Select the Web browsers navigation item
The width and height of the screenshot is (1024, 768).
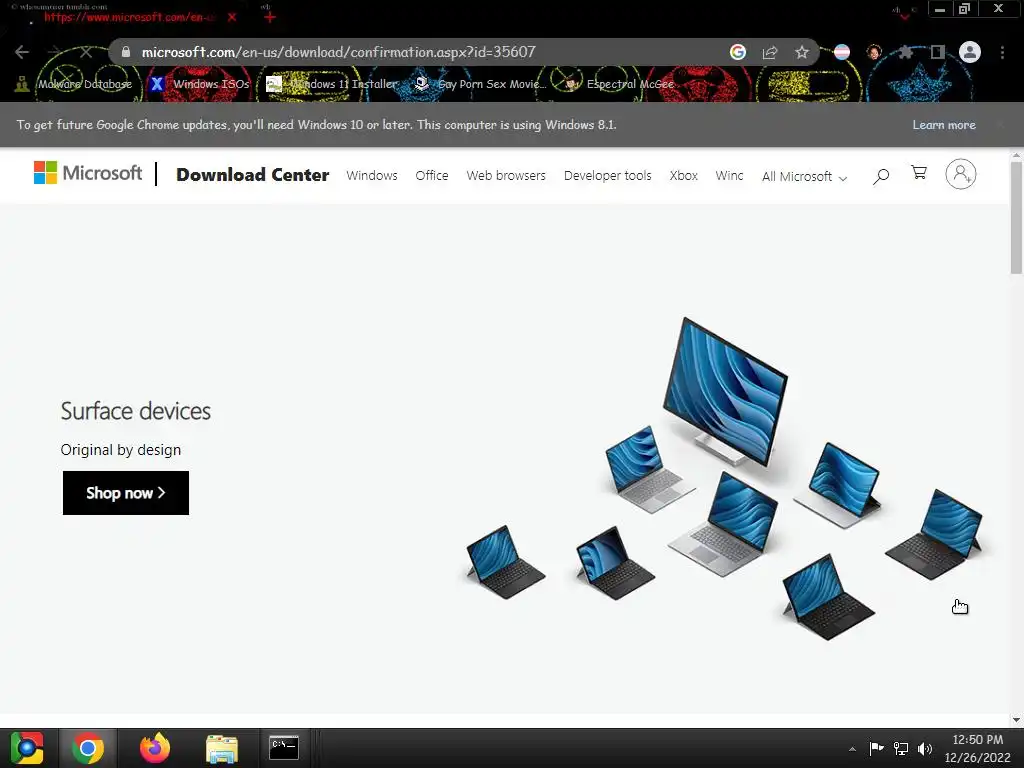[506, 176]
